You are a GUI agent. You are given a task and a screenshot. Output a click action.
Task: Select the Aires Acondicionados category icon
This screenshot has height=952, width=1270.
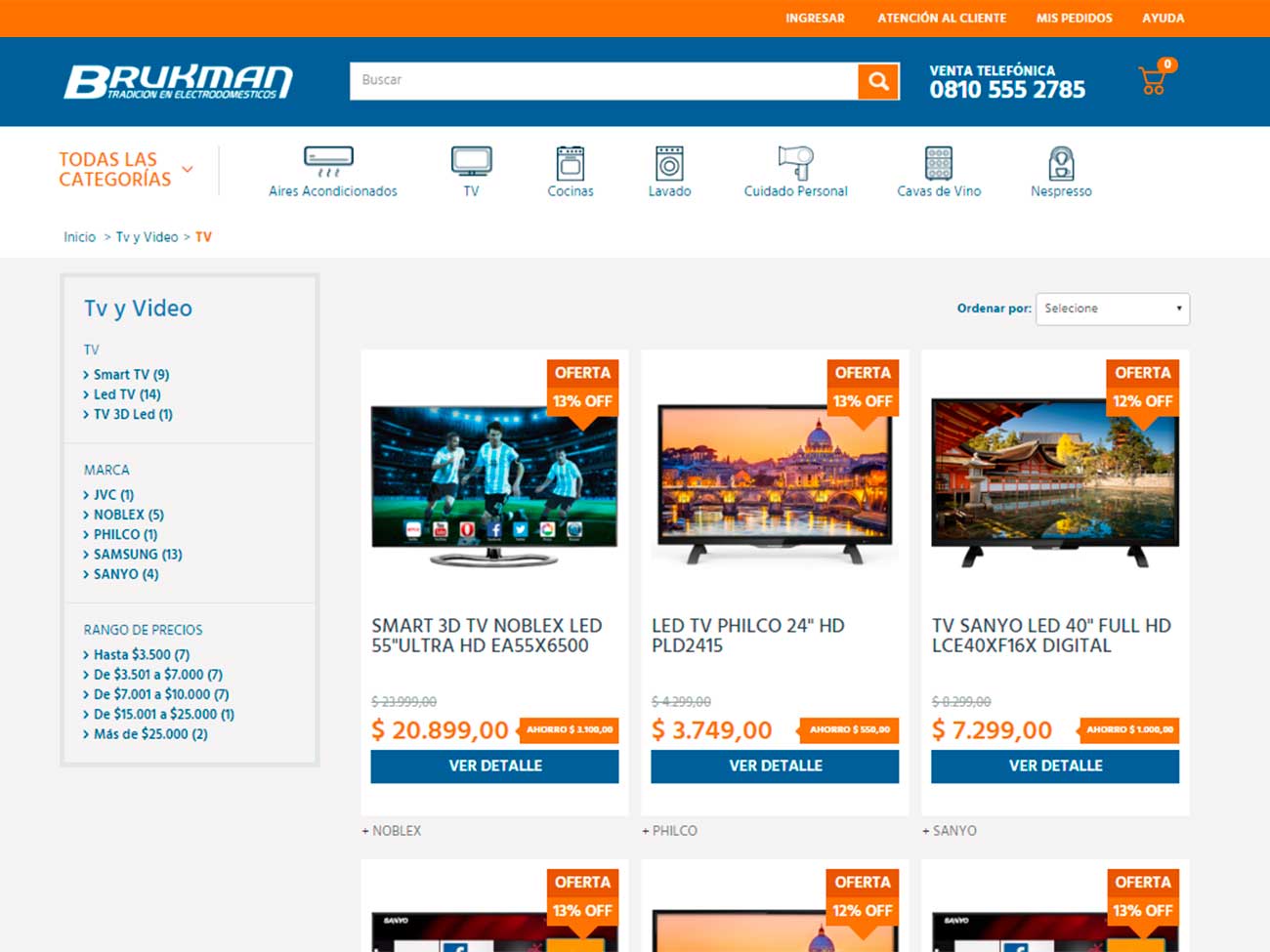(x=328, y=162)
